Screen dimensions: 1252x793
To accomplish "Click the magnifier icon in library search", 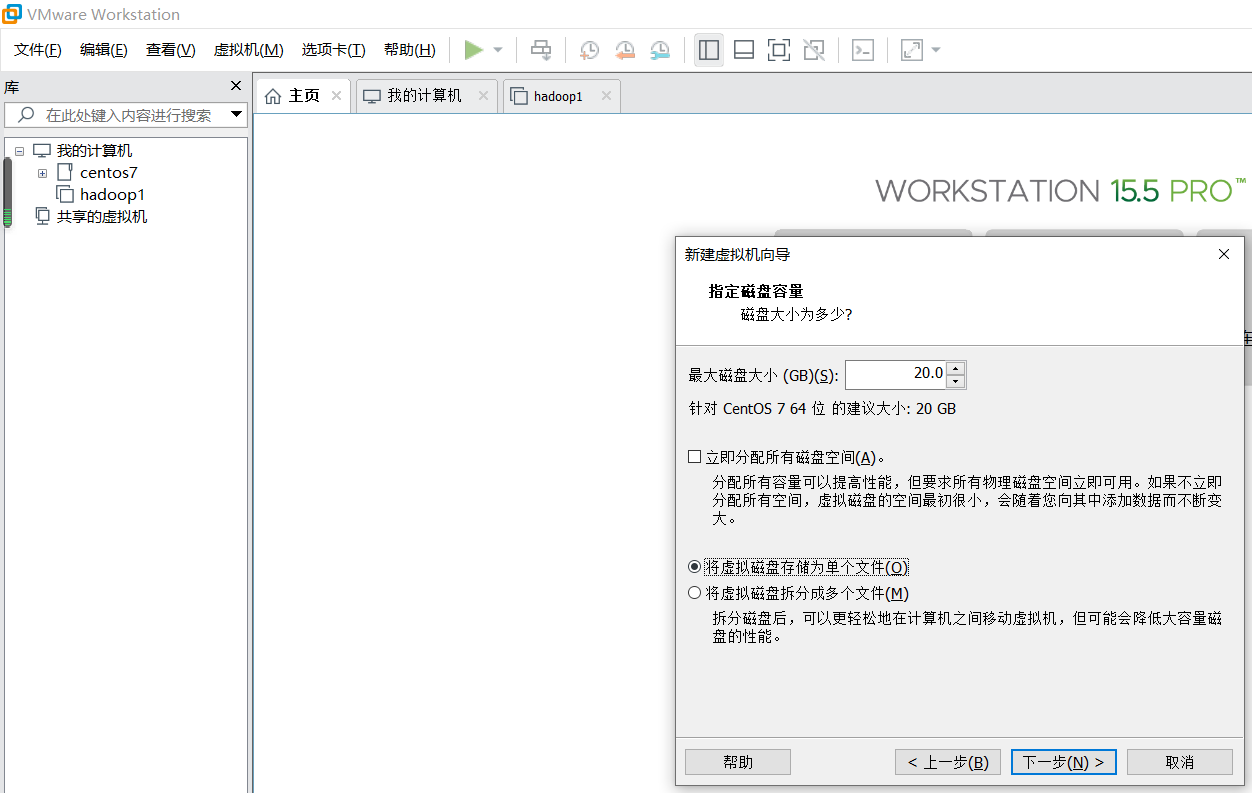I will tap(26, 115).
